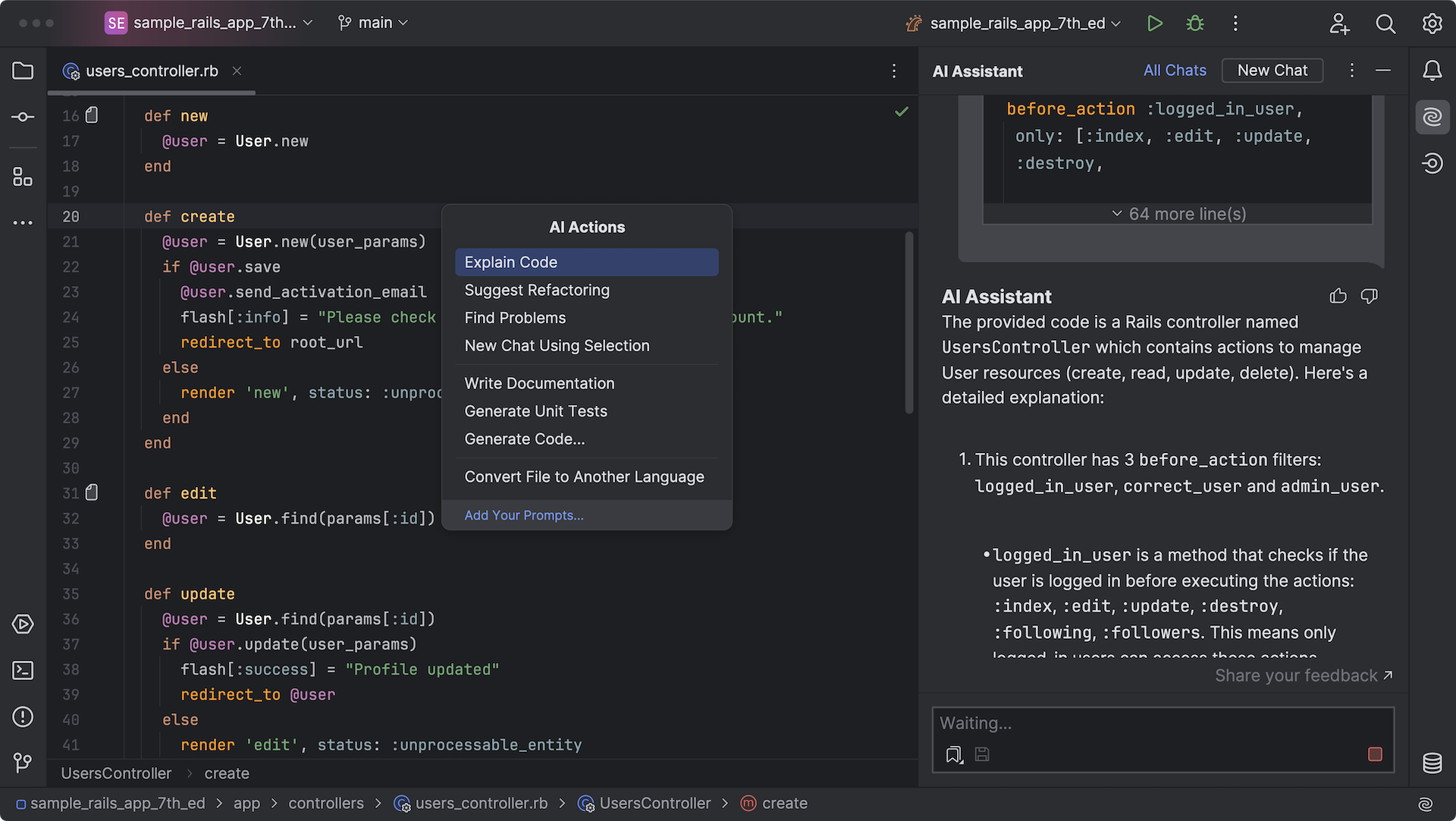Open the Project tool window
This screenshot has height=821, width=1456.
click(x=23, y=71)
